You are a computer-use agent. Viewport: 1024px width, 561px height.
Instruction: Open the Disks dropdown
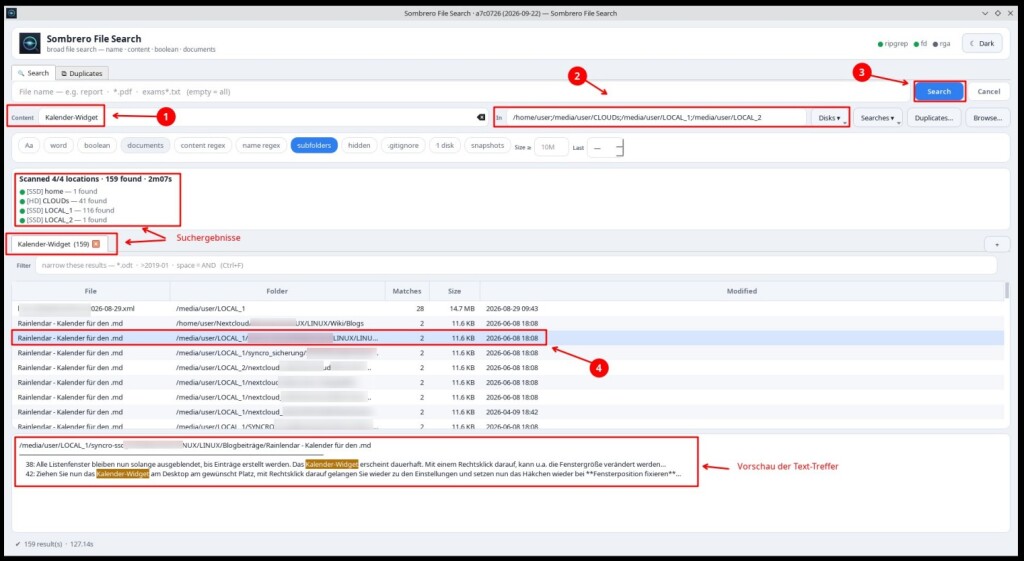829,118
